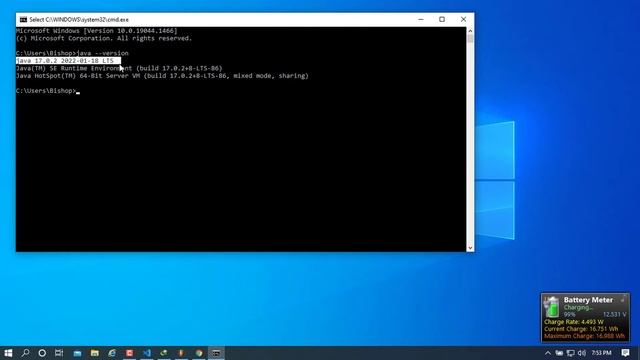Click the 'Charge Rate: 4.493 W' line

[x=574, y=322]
